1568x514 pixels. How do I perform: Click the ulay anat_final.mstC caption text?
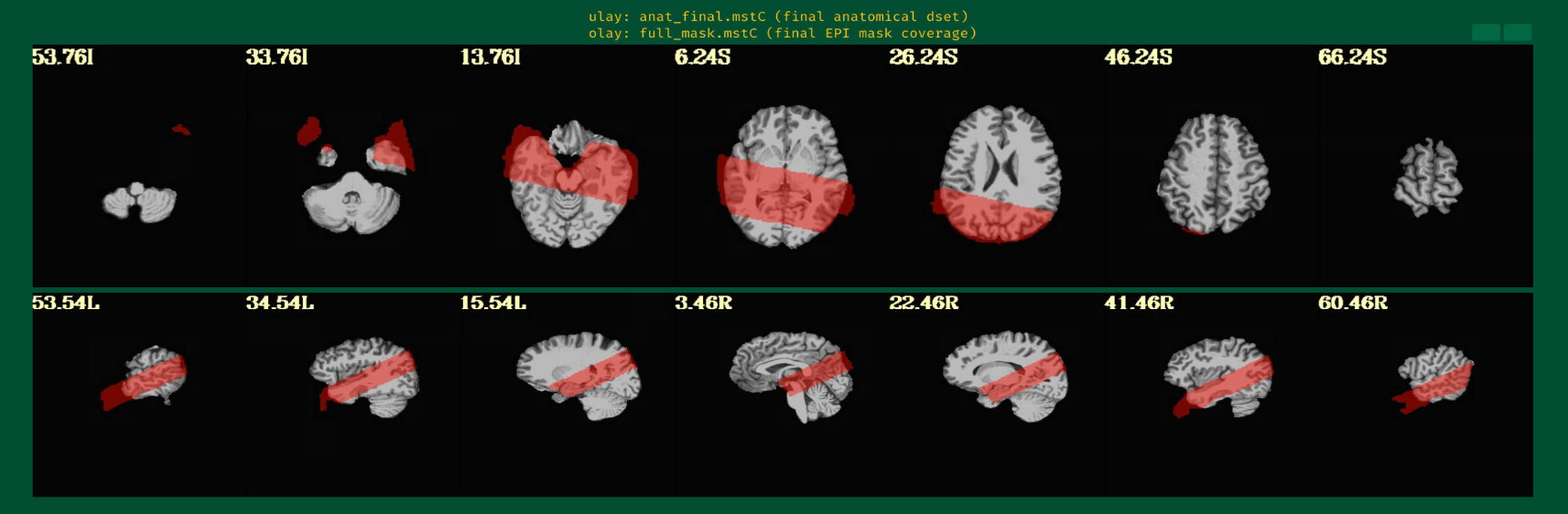[x=778, y=16]
